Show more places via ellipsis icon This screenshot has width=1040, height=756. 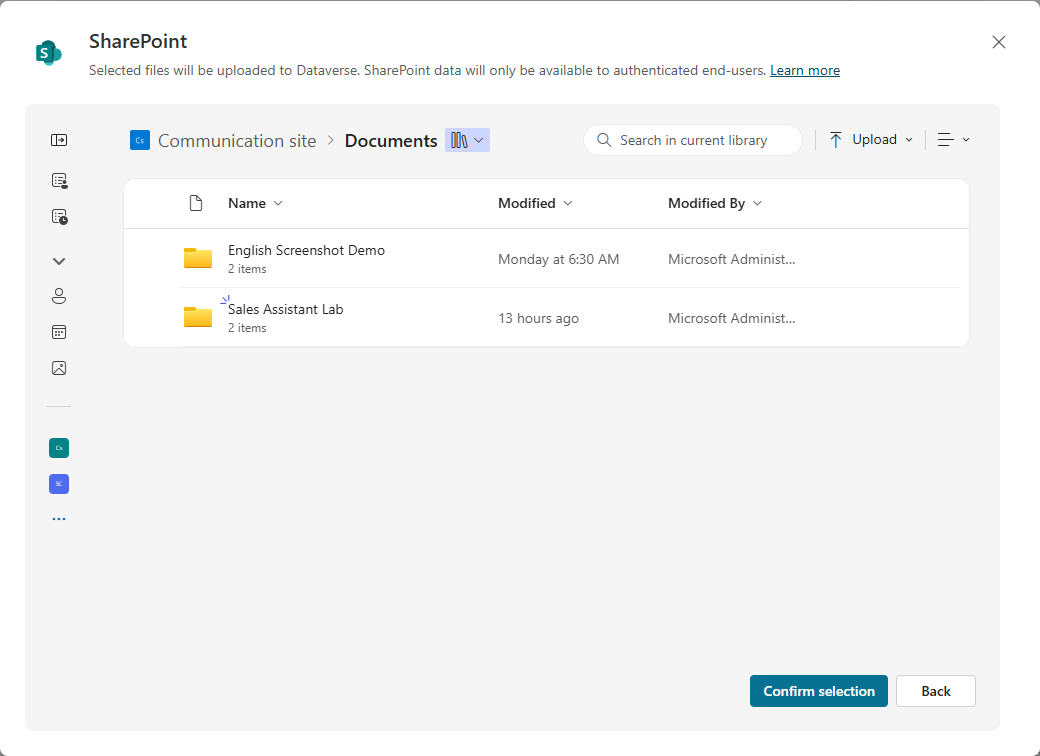pyautogui.click(x=59, y=519)
